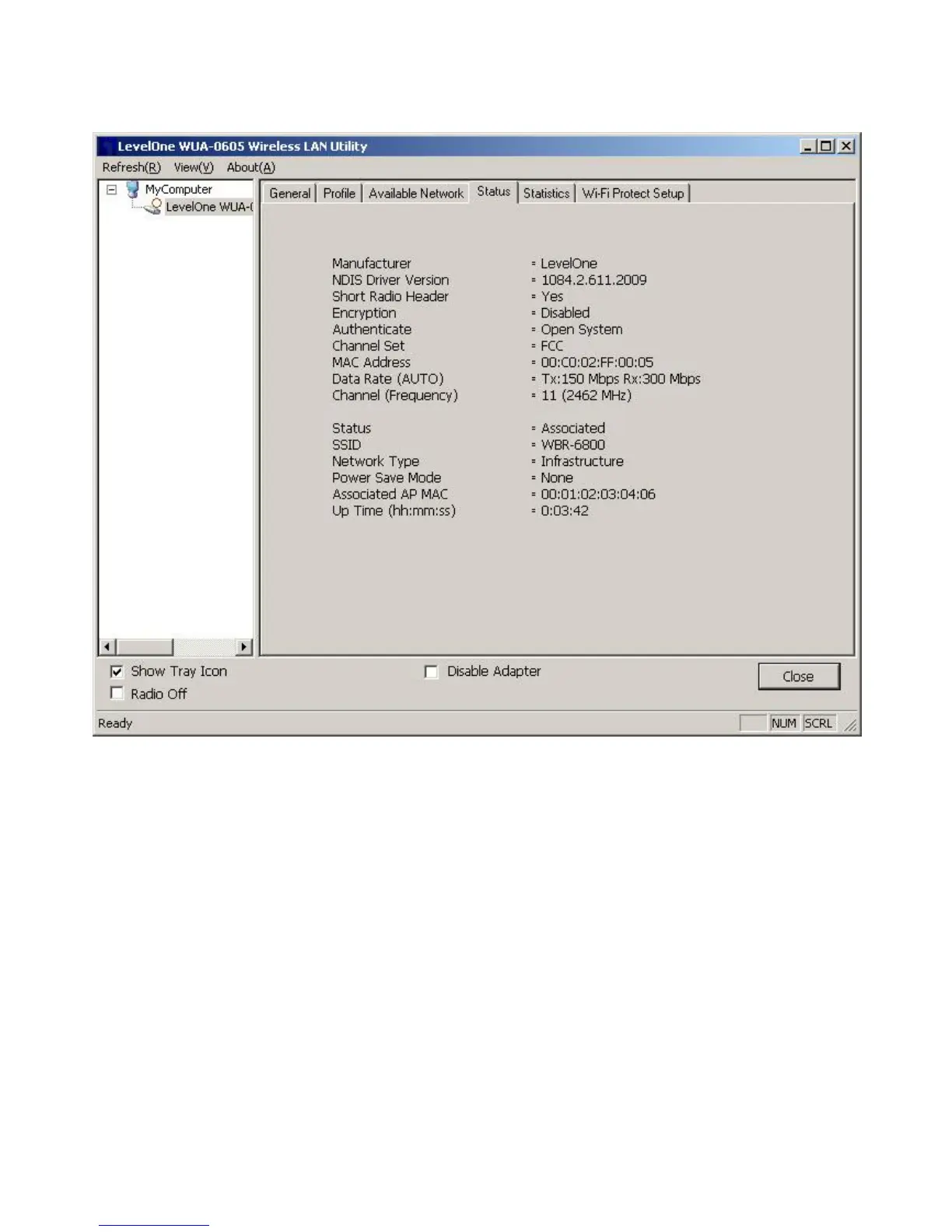Switch to the Profile tab
The image size is (952, 1232).
(x=339, y=194)
